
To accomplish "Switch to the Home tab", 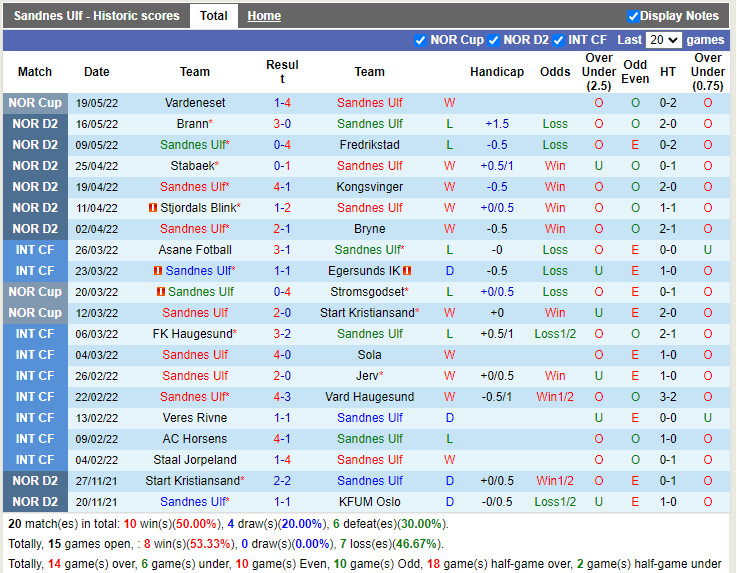I will click(x=264, y=16).
